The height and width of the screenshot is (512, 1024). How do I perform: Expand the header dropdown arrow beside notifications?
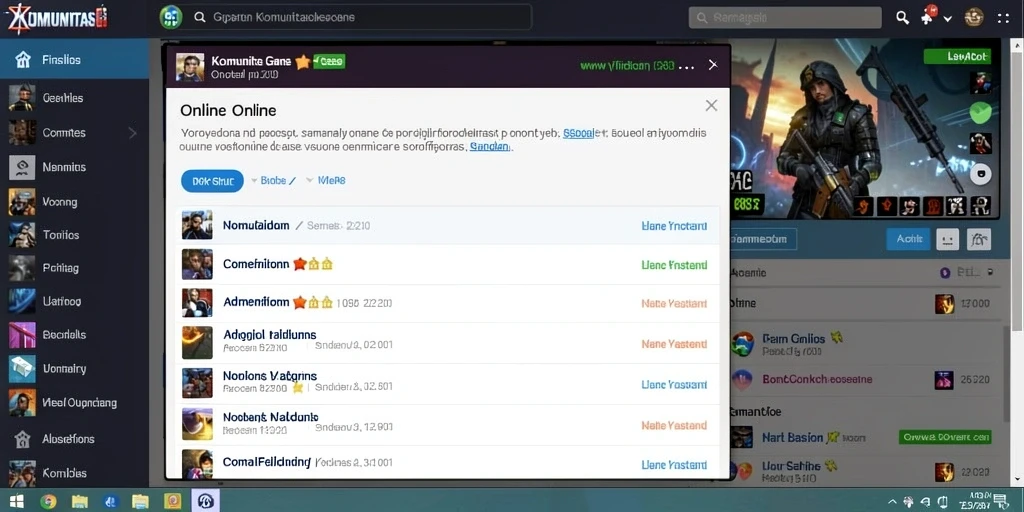click(x=948, y=18)
